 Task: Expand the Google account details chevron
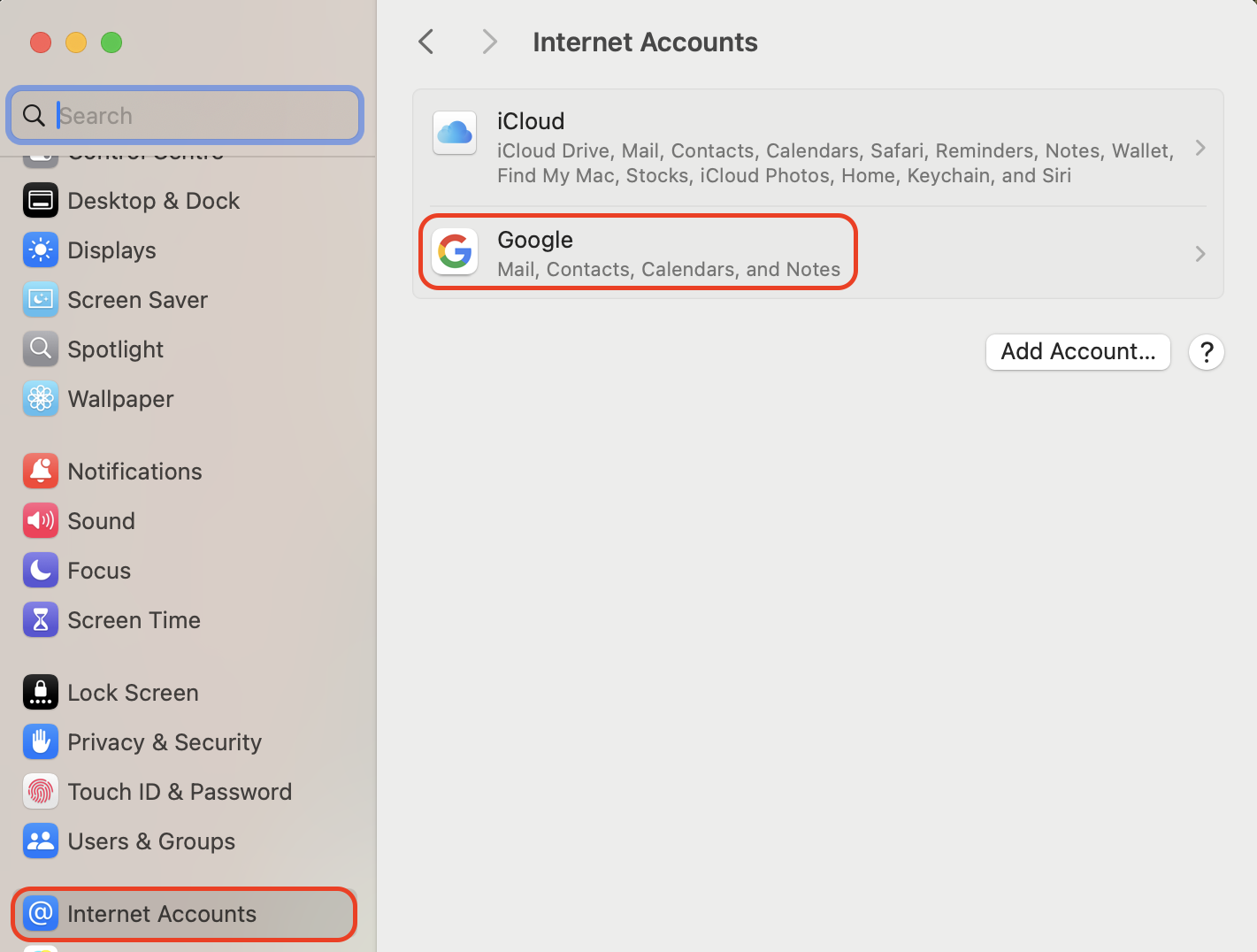click(1200, 253)
